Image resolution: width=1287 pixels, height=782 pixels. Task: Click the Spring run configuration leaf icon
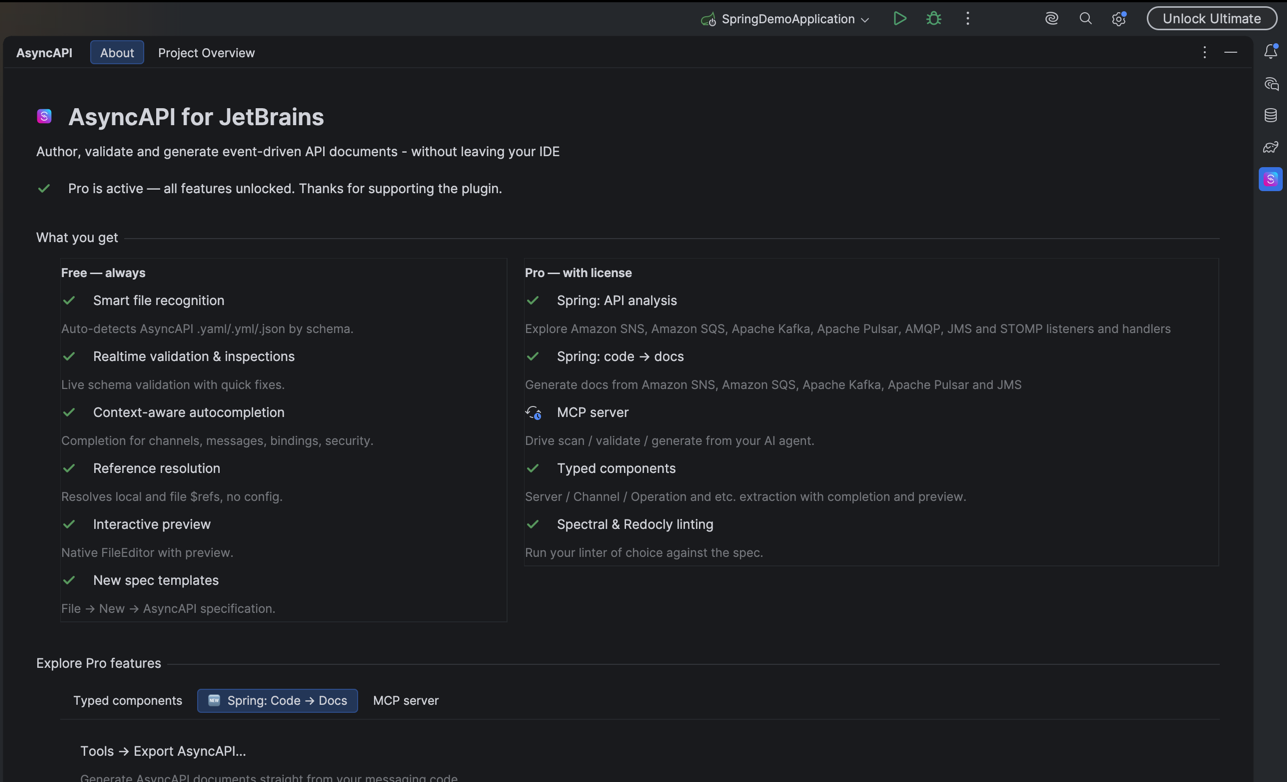click(708, 19)
